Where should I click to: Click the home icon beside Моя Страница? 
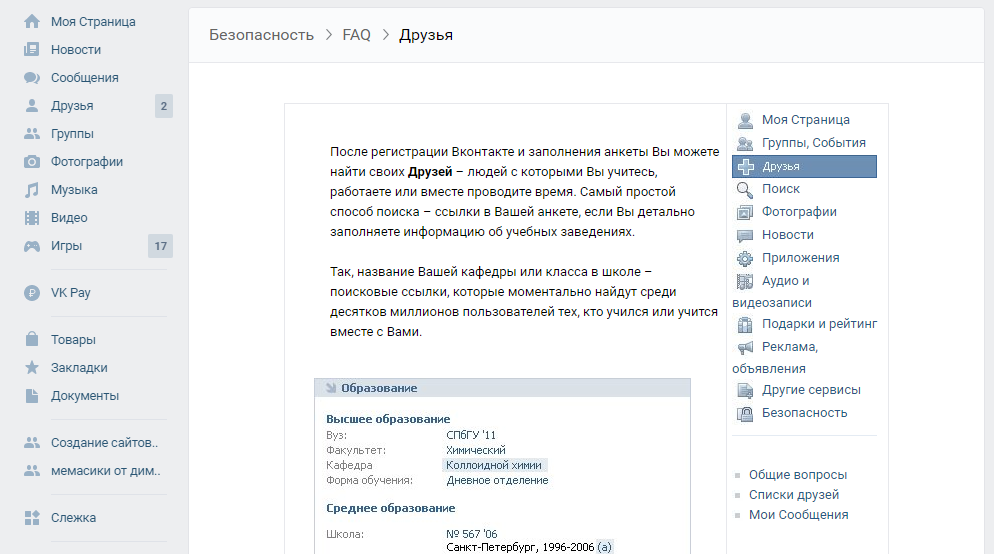pyautogui.click(x=32, y=22)
